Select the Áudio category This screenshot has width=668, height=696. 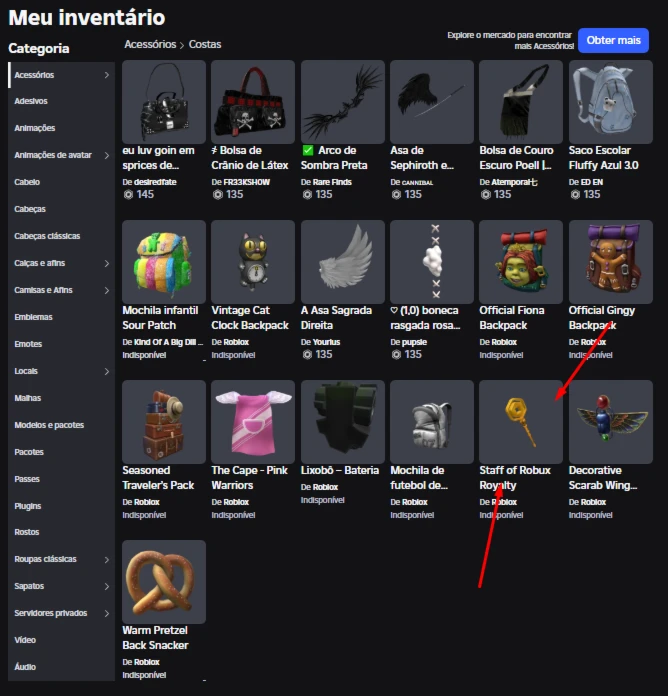click(x=61, y=667)
